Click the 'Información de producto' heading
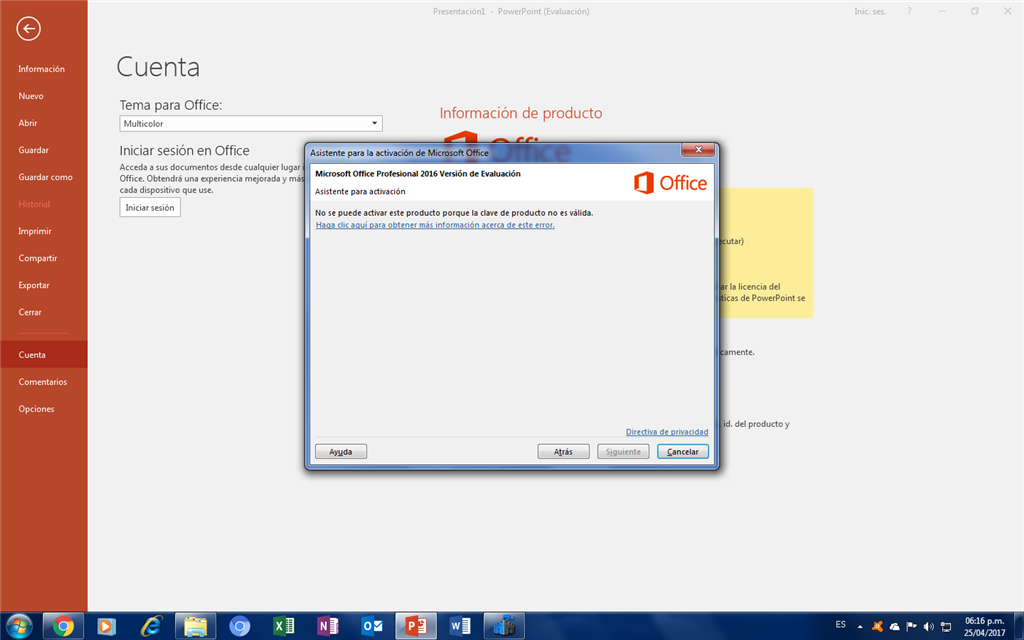 coord(520,113)
